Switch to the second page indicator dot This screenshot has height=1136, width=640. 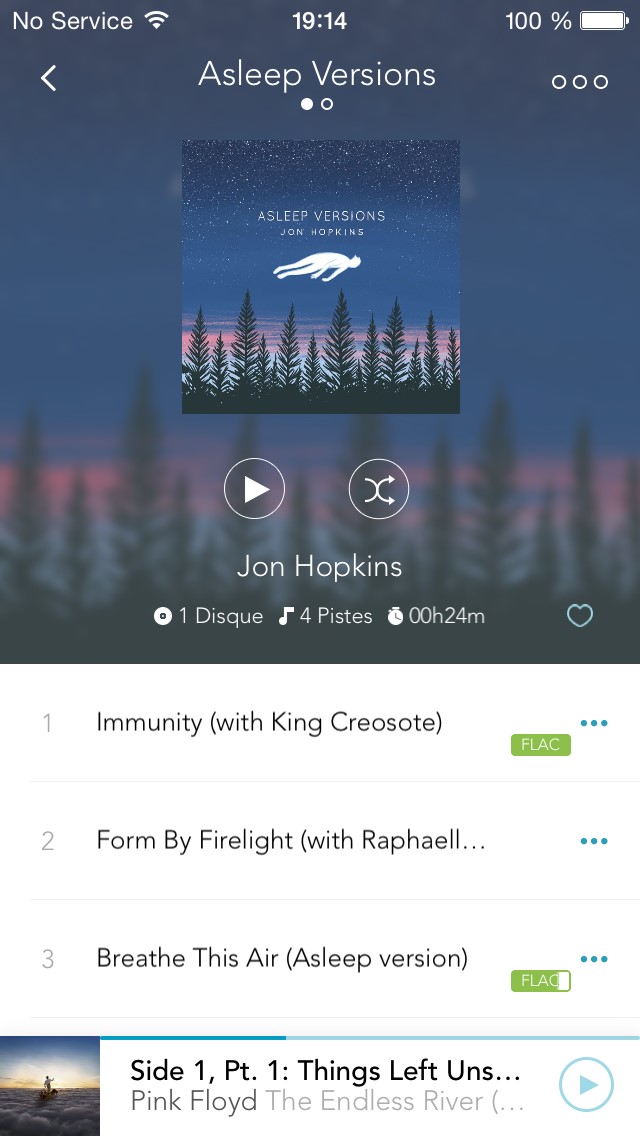[x=327, y=104]
